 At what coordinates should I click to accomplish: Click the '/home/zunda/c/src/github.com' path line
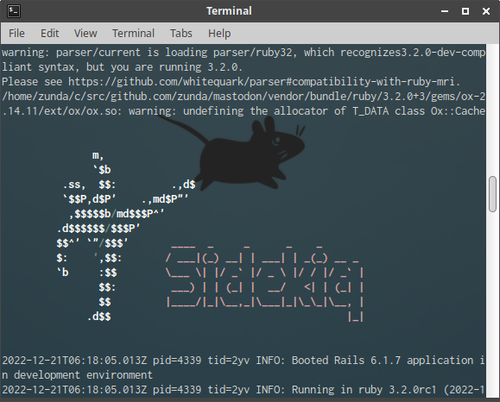point(243,96)
